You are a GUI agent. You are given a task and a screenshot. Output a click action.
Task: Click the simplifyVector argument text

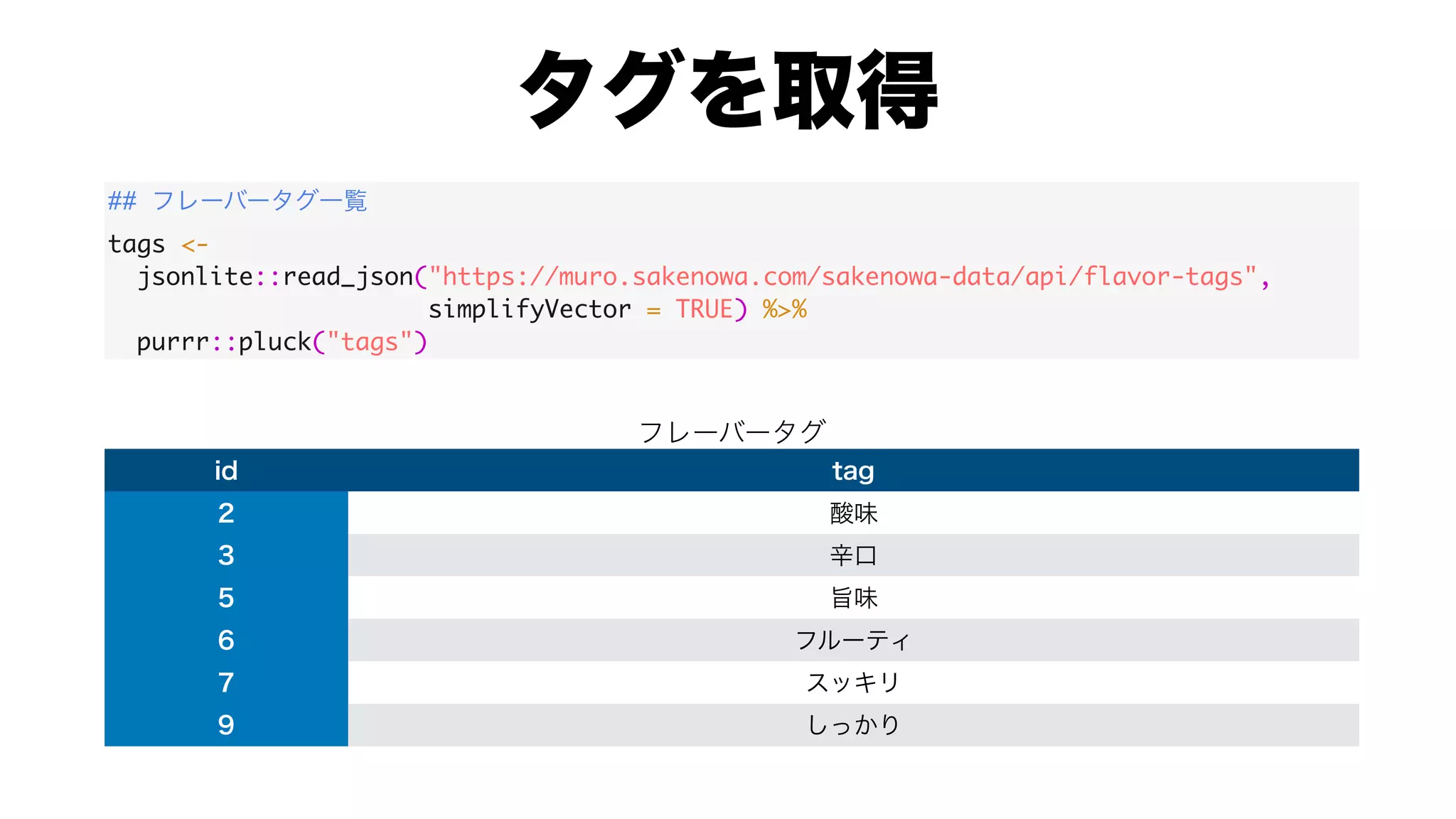click(x=530, y=309)
